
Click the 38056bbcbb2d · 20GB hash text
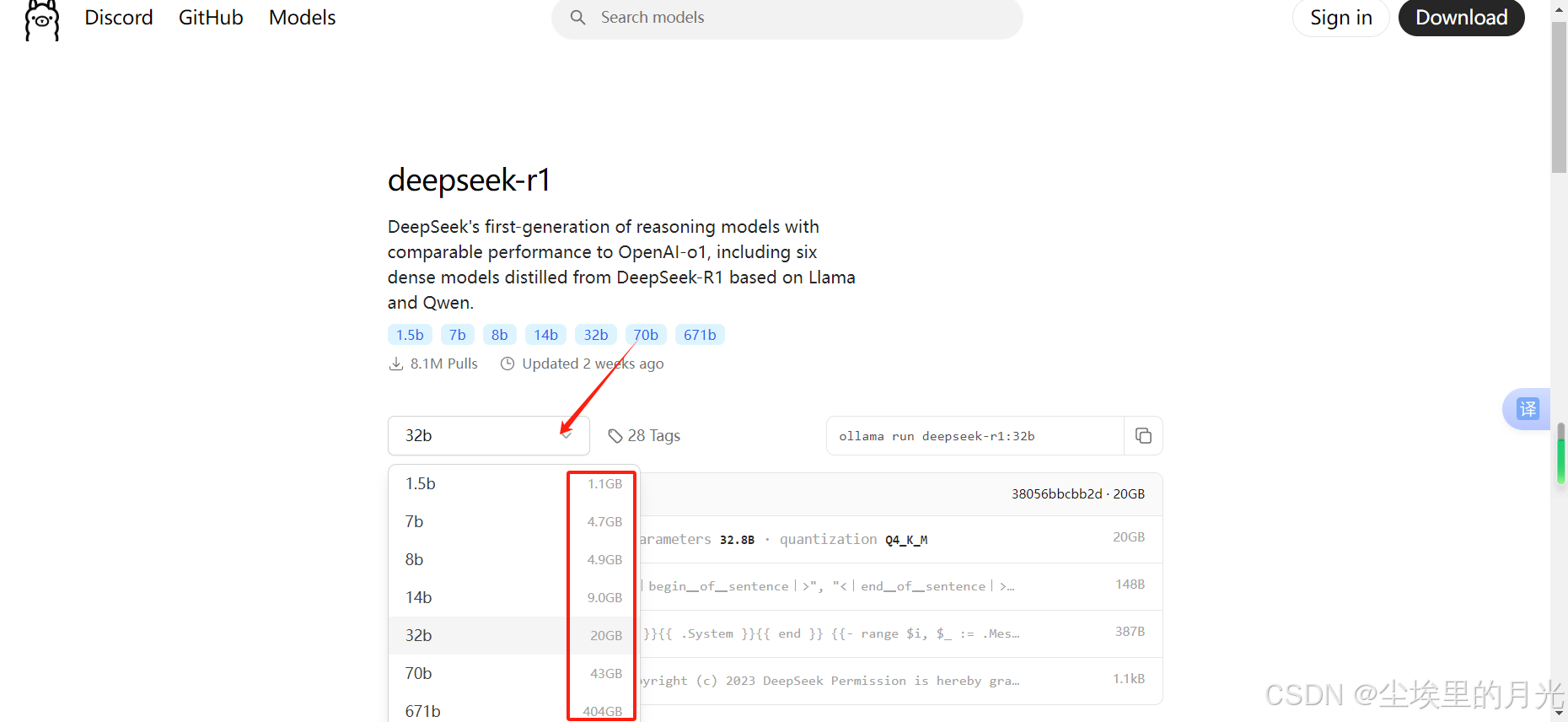tap(1078, 494)
